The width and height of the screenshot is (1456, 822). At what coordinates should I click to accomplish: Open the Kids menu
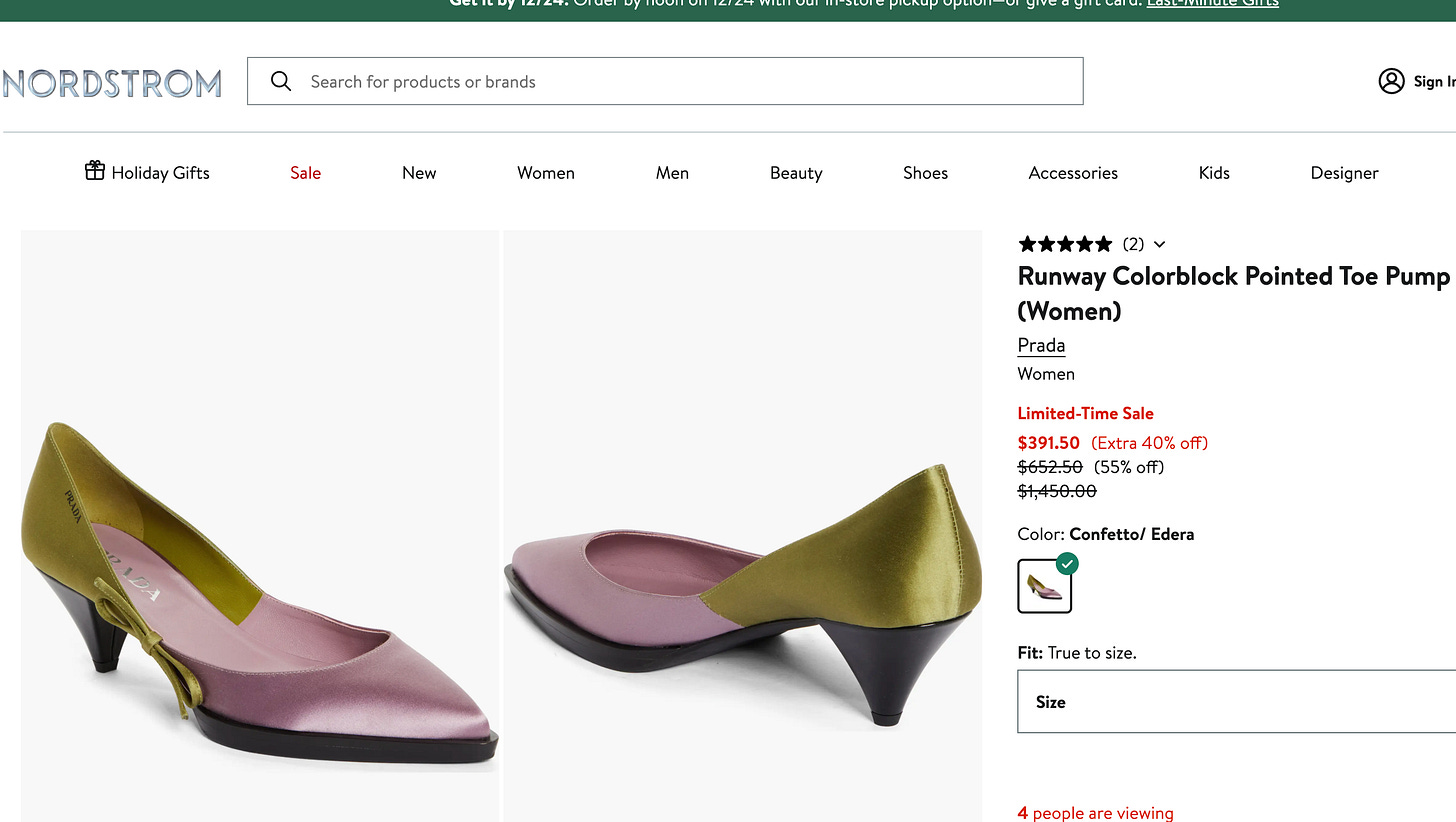click(x=1214, y=172)
